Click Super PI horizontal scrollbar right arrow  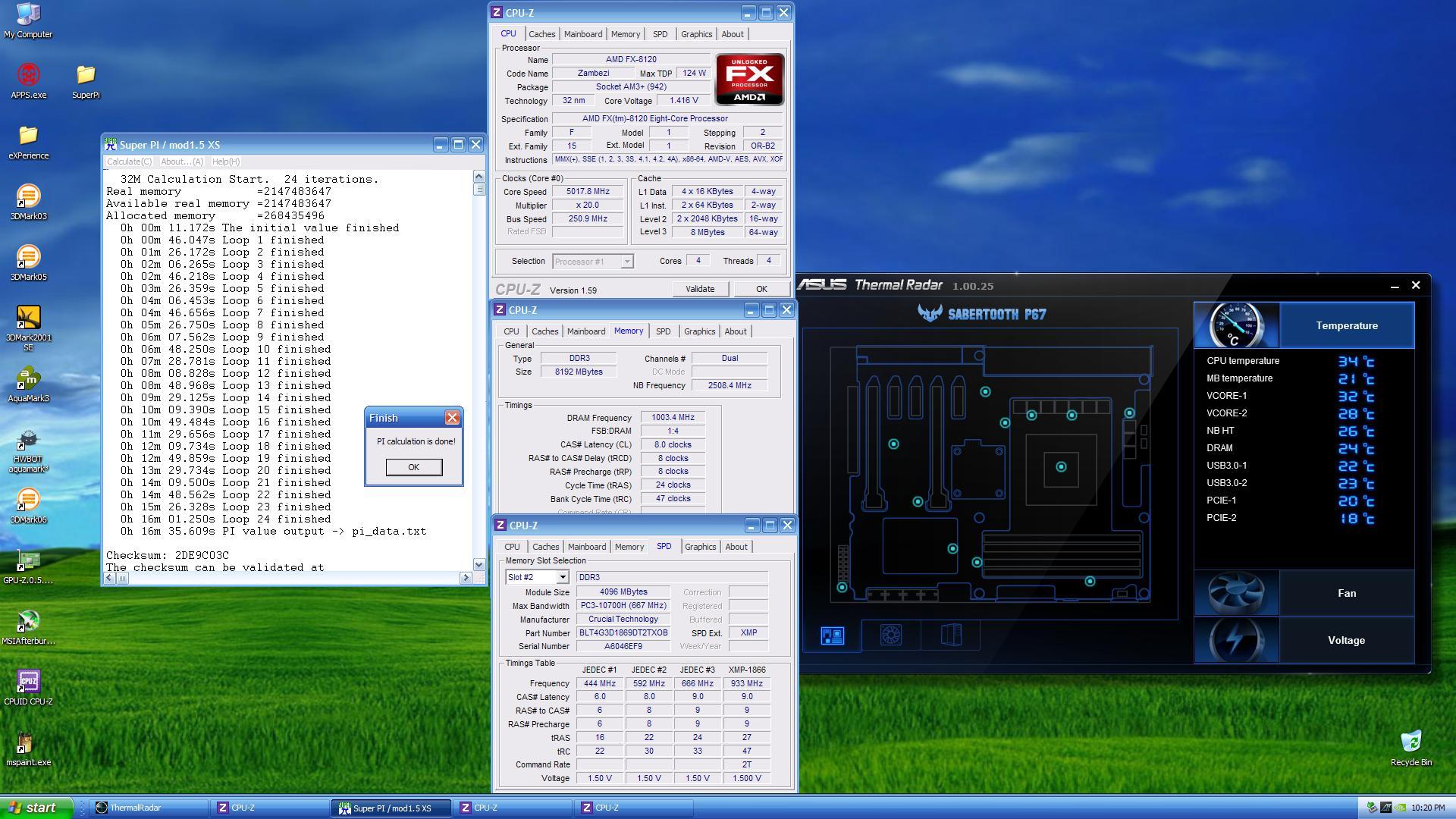[x=466, y=578]
